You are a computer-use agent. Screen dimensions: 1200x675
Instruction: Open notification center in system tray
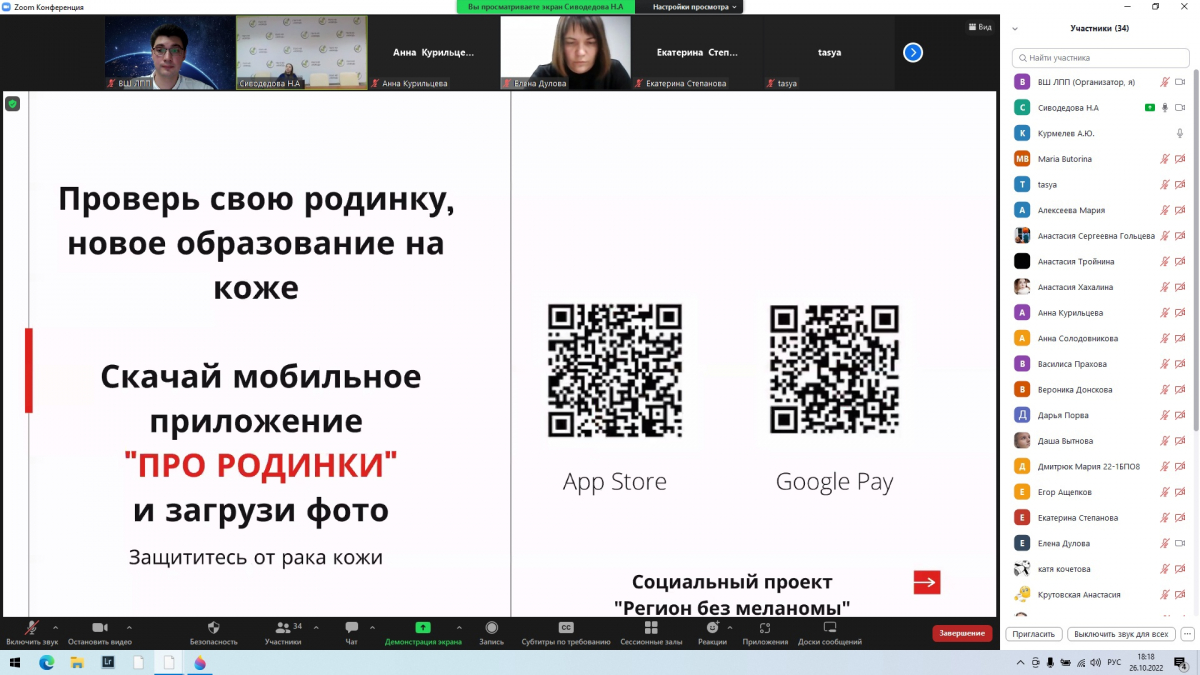[x=1182, y=663]
